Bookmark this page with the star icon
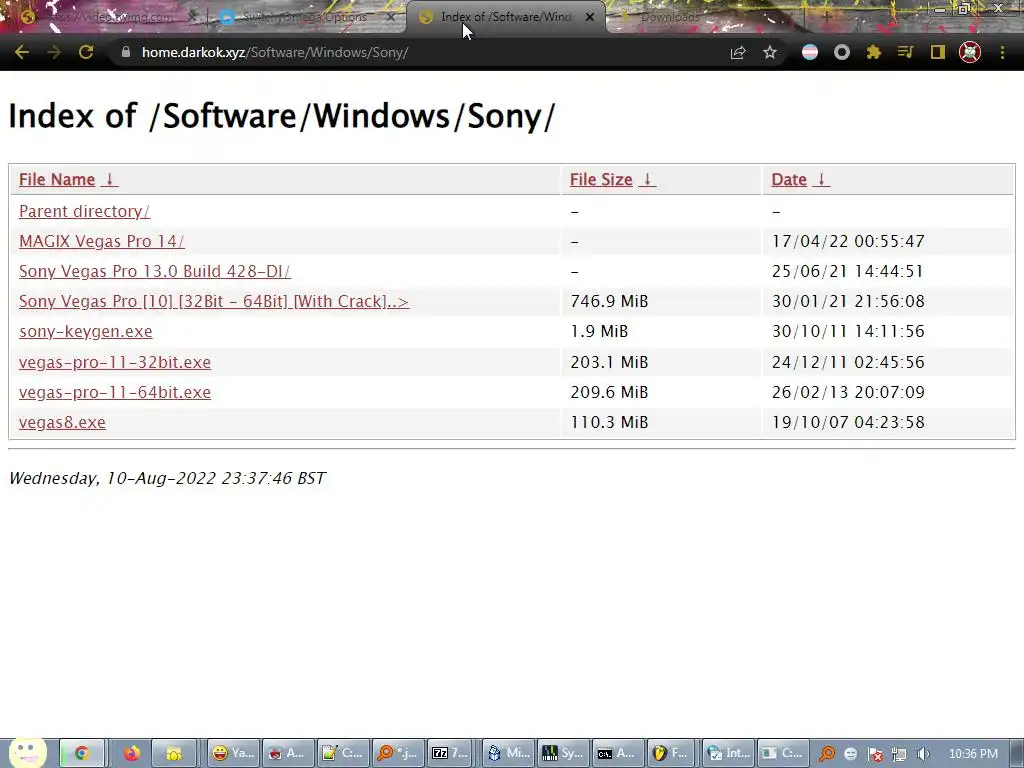 tap(770, 52)
